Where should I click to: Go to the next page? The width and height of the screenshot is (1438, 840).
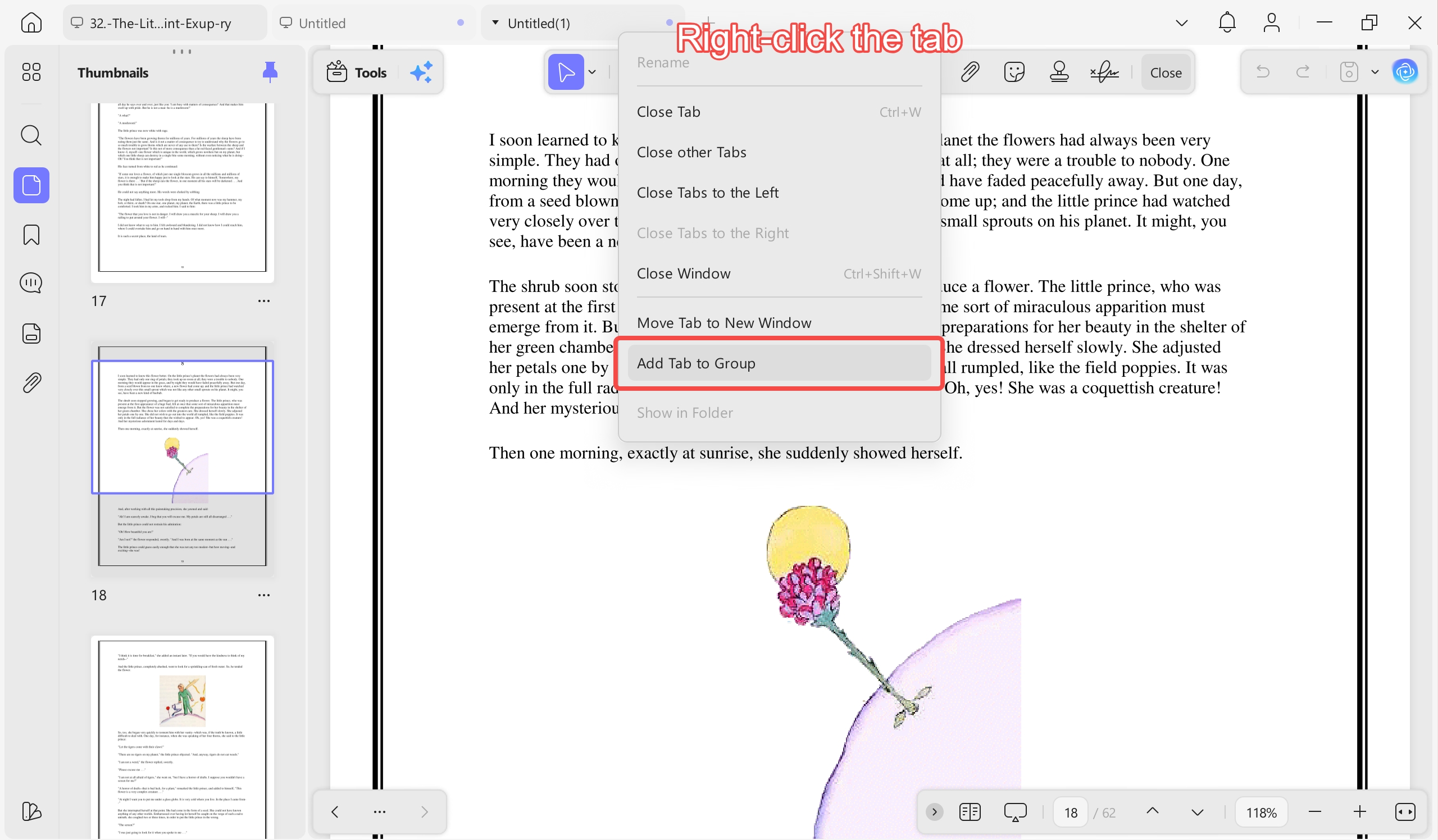[x=1197, y=812]
